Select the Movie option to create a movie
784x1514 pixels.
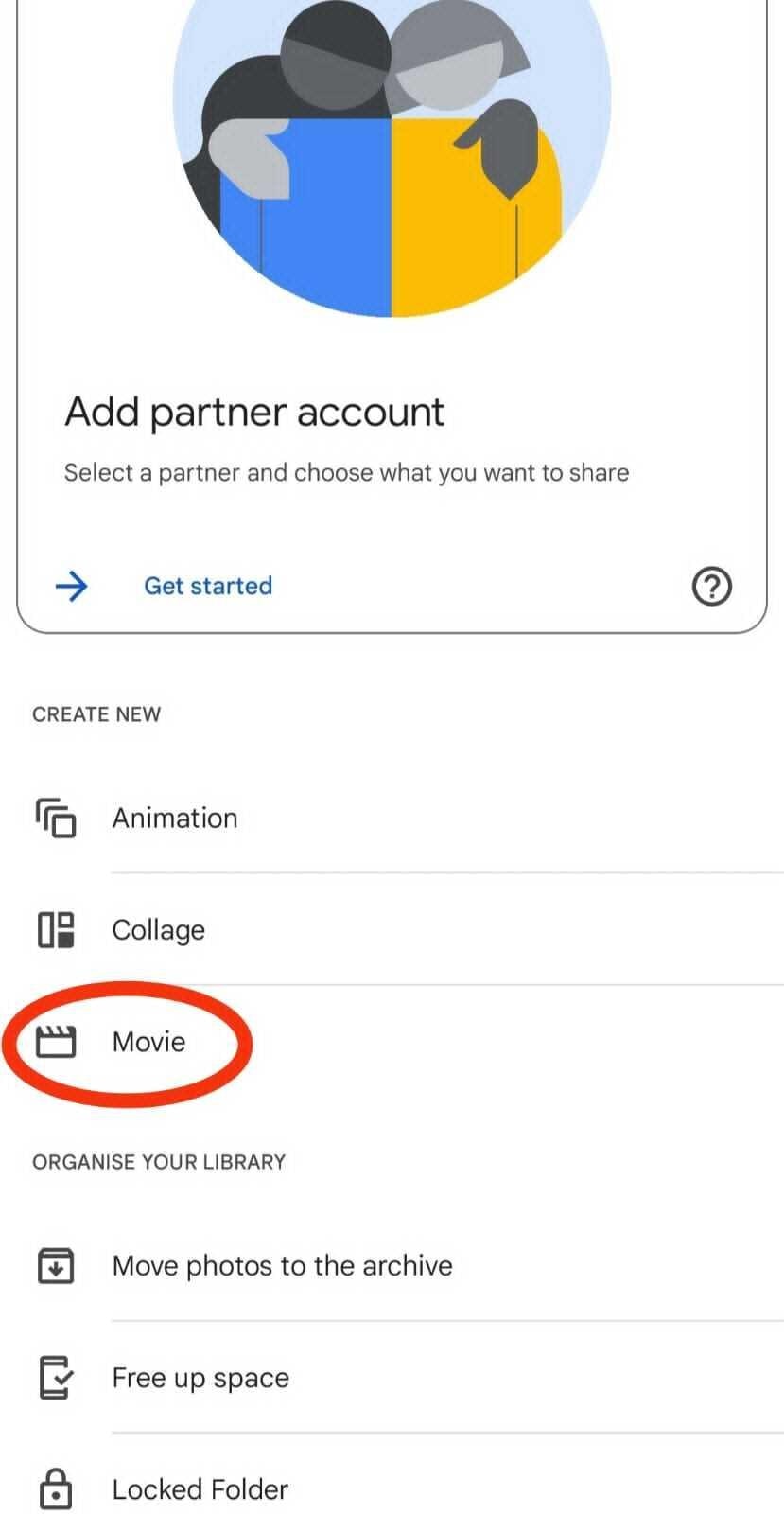click(148, 1041)
